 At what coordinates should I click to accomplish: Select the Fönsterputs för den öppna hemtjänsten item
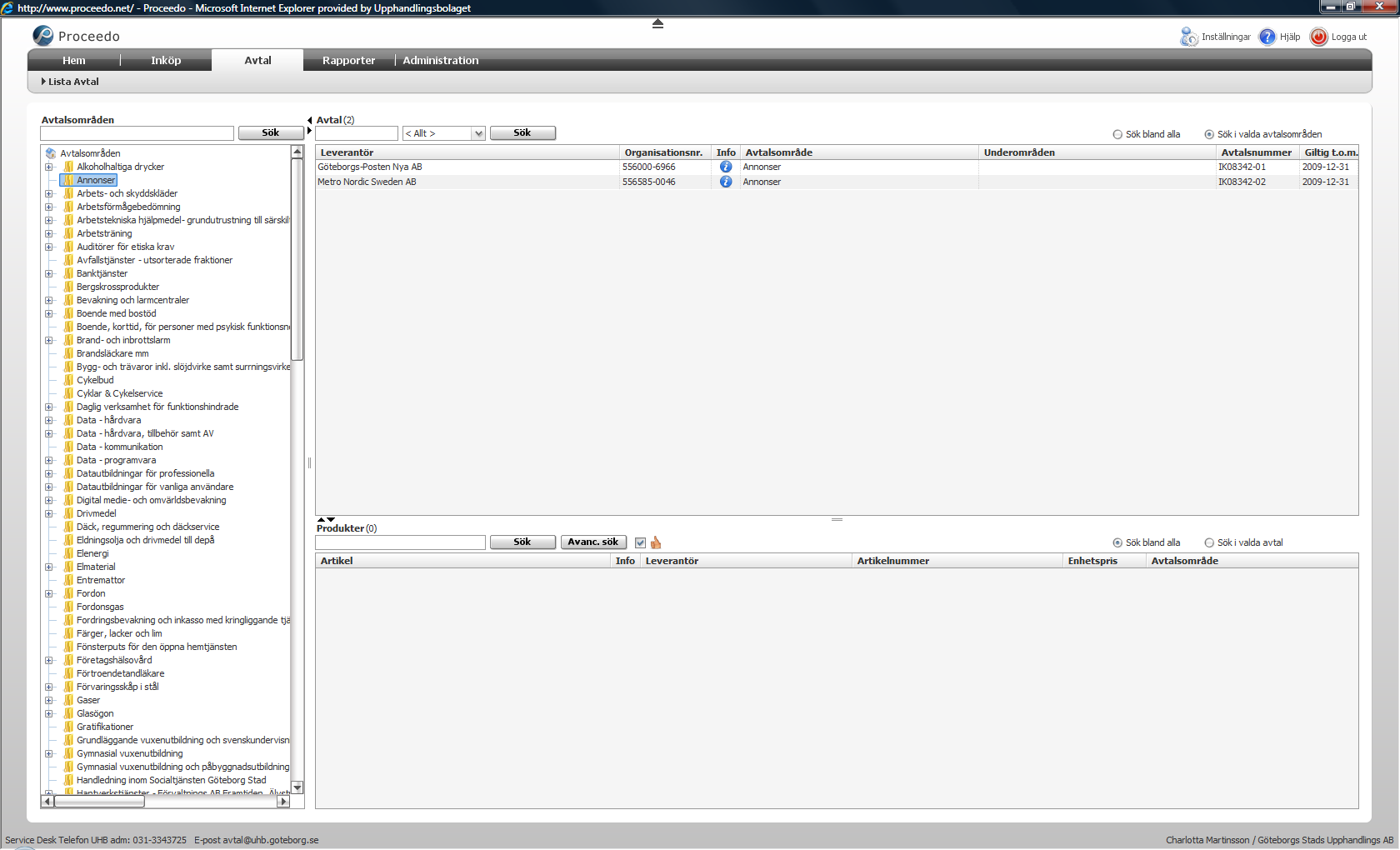pos(157,647)
